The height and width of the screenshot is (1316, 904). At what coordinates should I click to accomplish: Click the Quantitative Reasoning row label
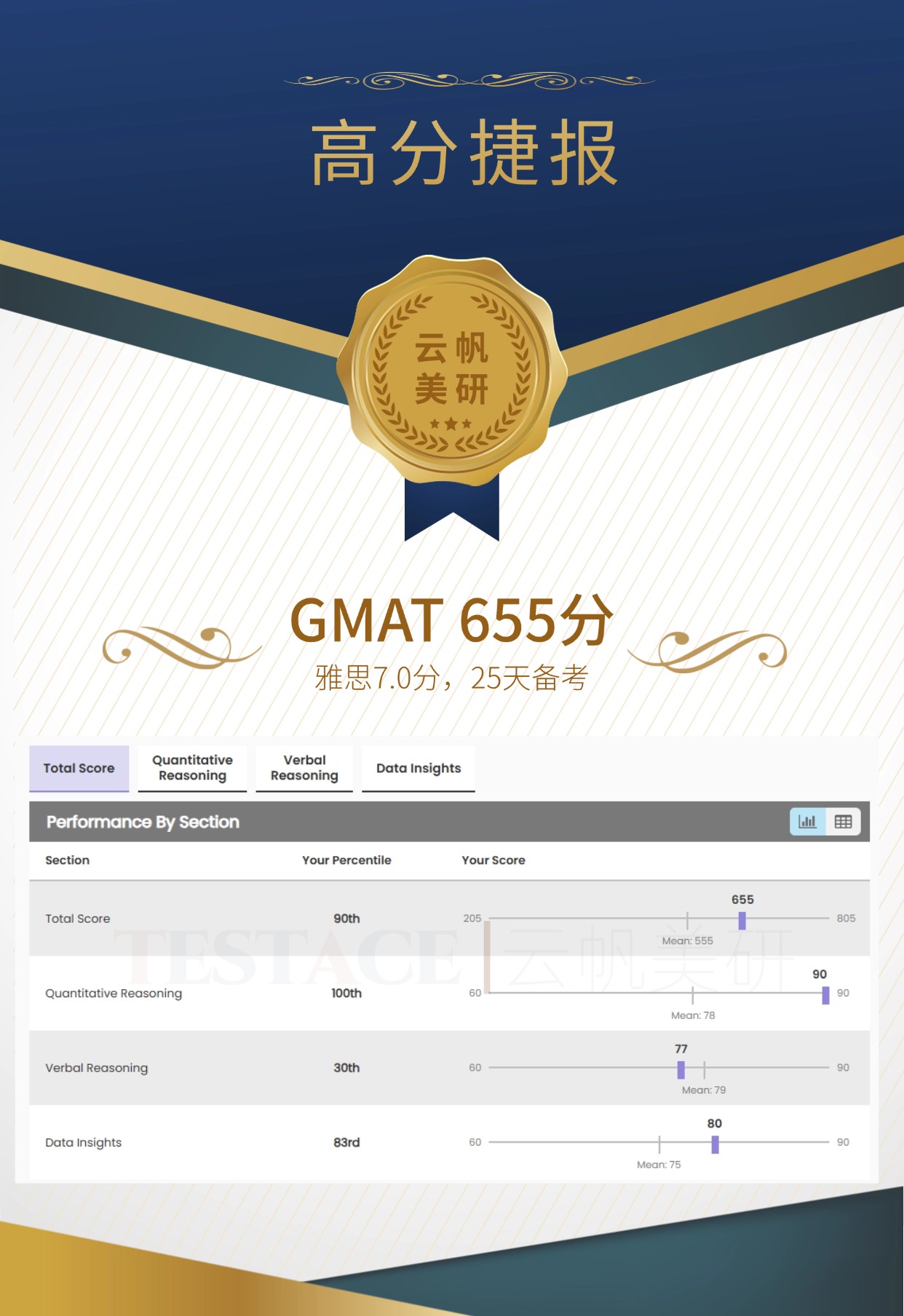[114, 994]
